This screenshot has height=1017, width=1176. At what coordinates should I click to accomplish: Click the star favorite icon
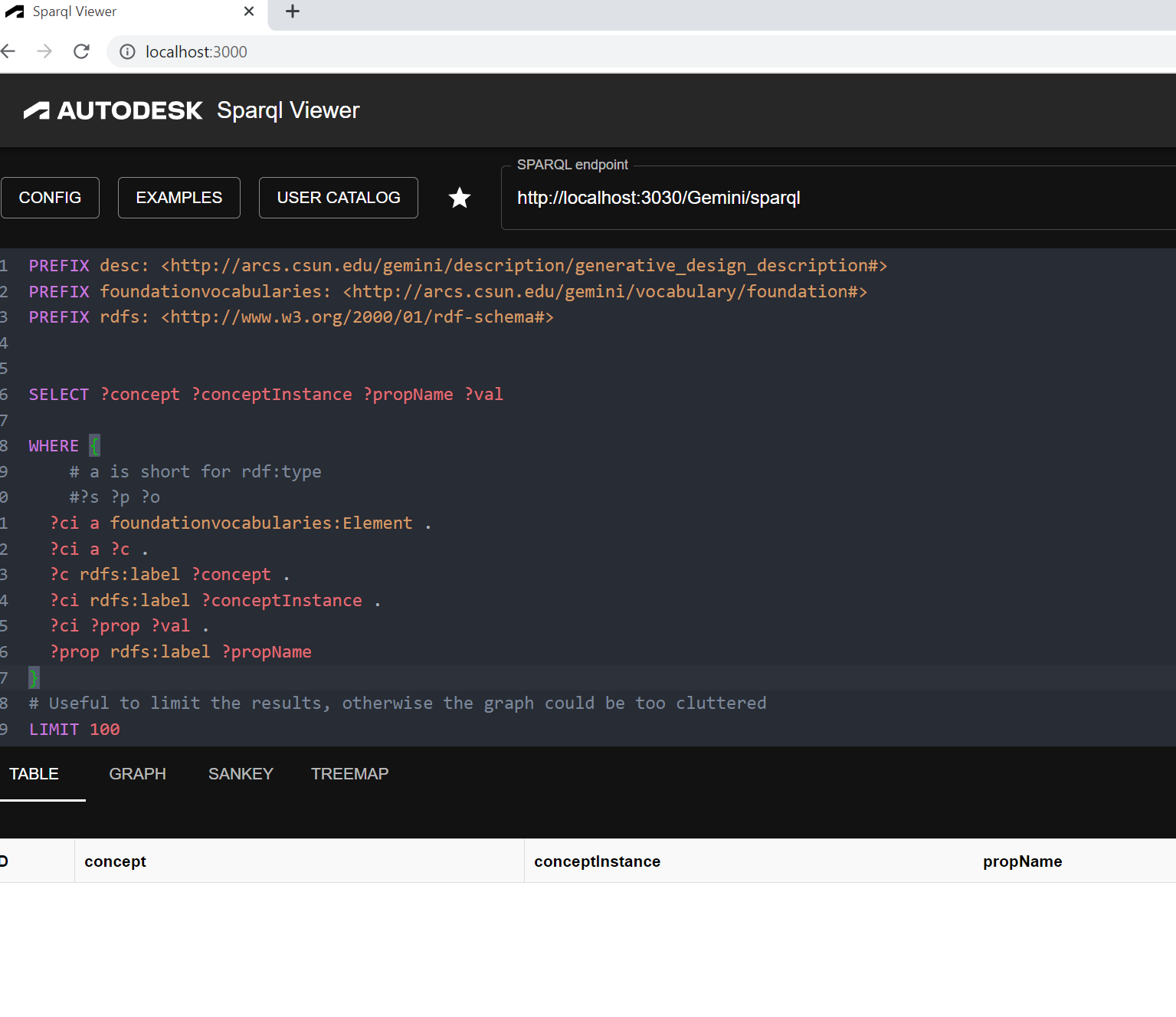click(x=460, y=198)
